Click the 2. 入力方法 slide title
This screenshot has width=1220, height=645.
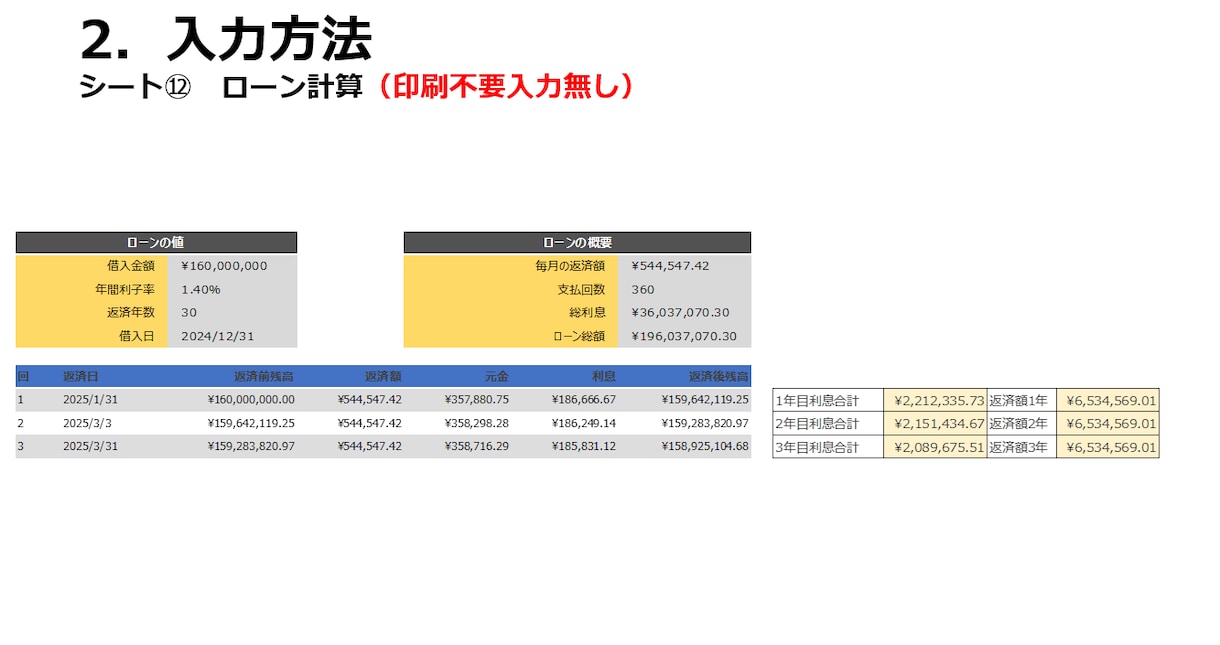coord(225,40)
